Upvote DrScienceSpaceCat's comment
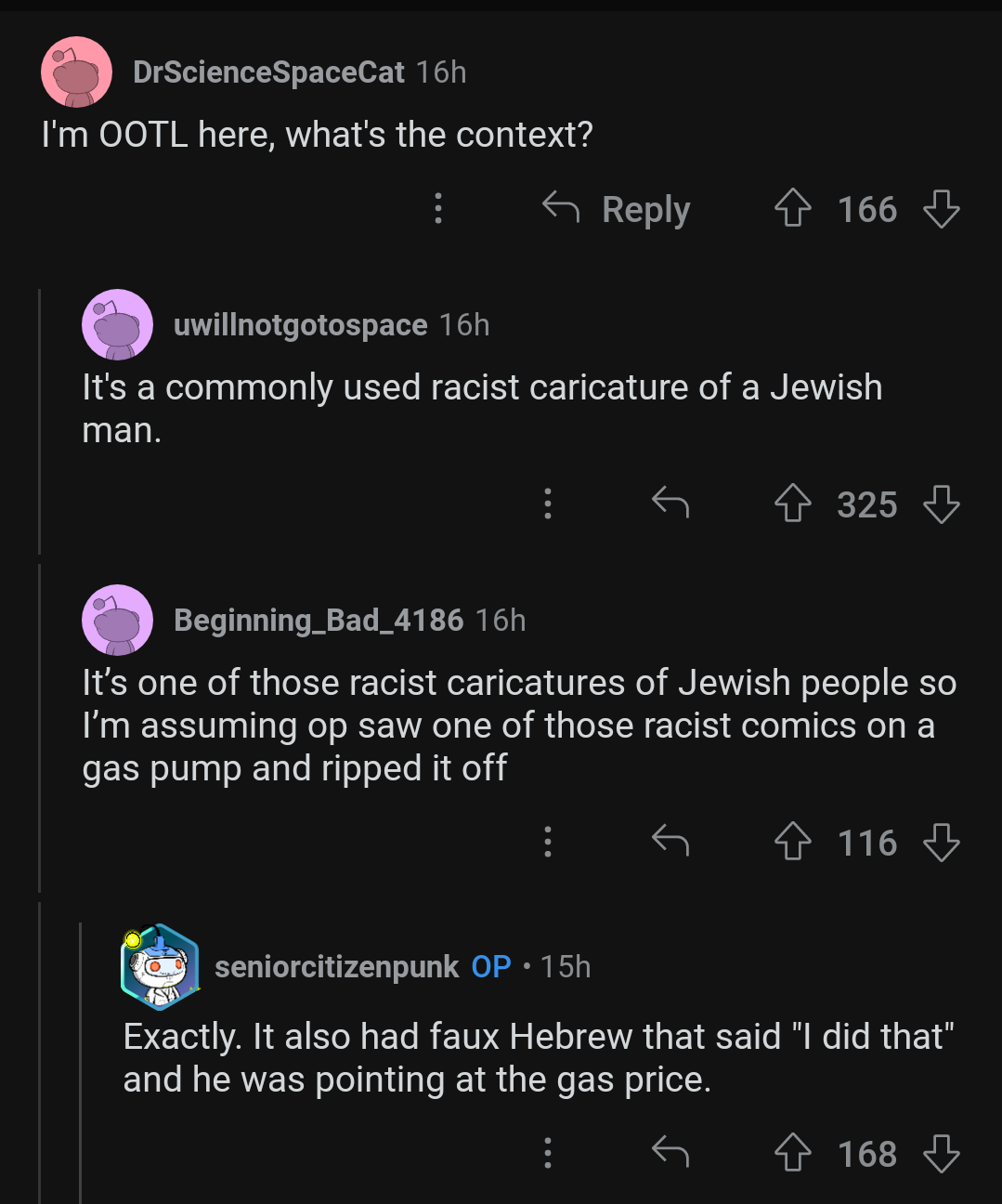Screen dimensions: 1002x1204 [x=792, y=208]
